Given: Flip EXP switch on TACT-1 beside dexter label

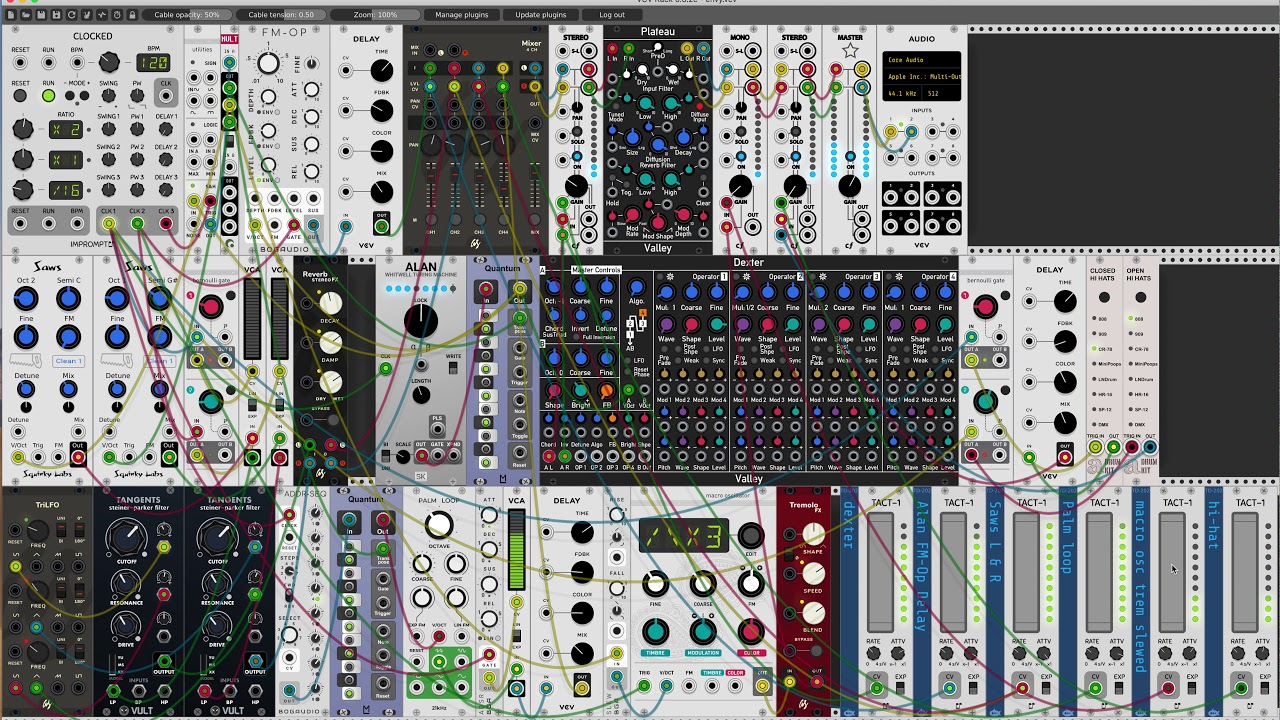Looking at the screenshot, I should (900, 688).
